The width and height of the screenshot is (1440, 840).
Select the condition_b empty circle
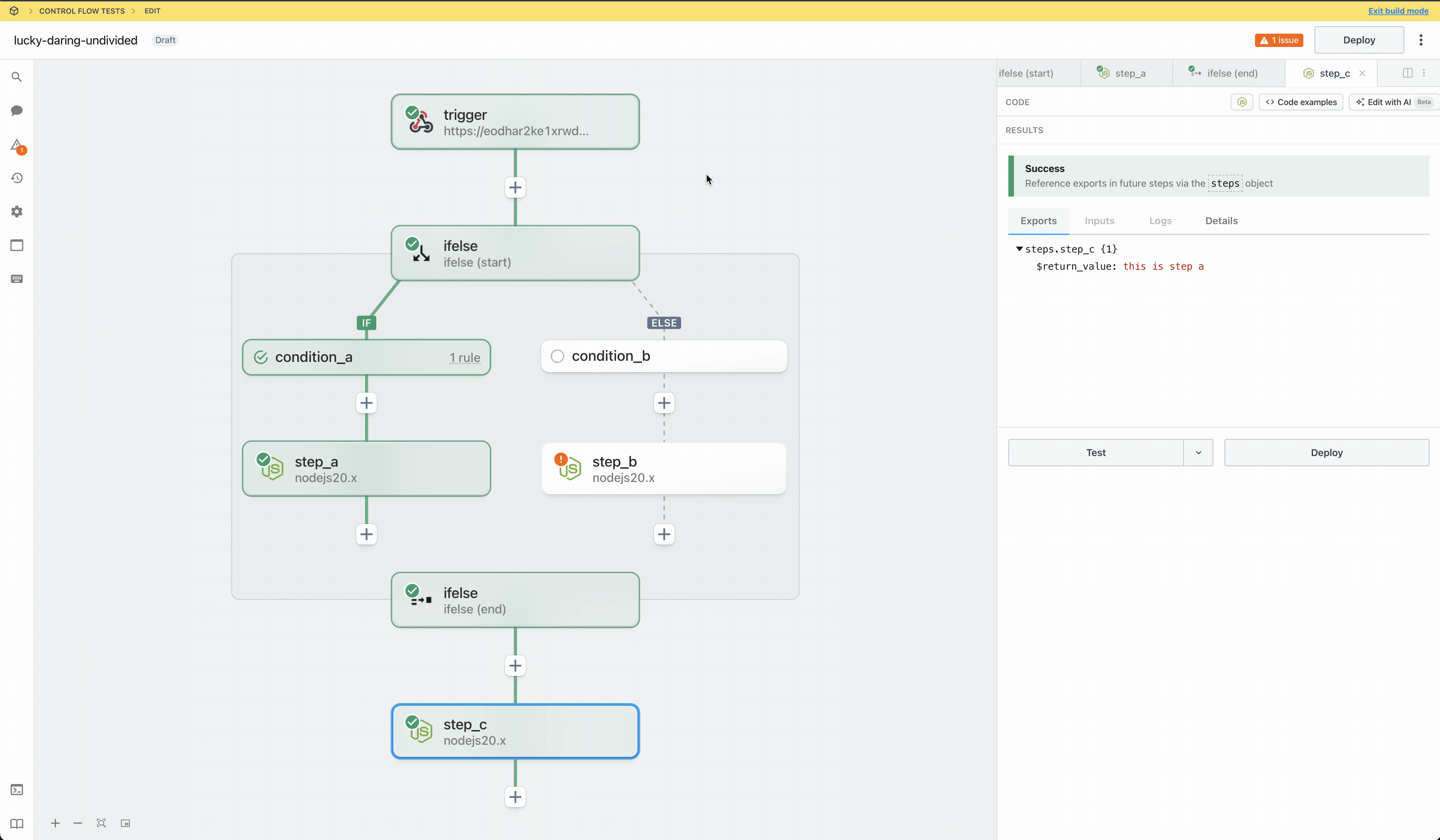[x=557, y=356]
